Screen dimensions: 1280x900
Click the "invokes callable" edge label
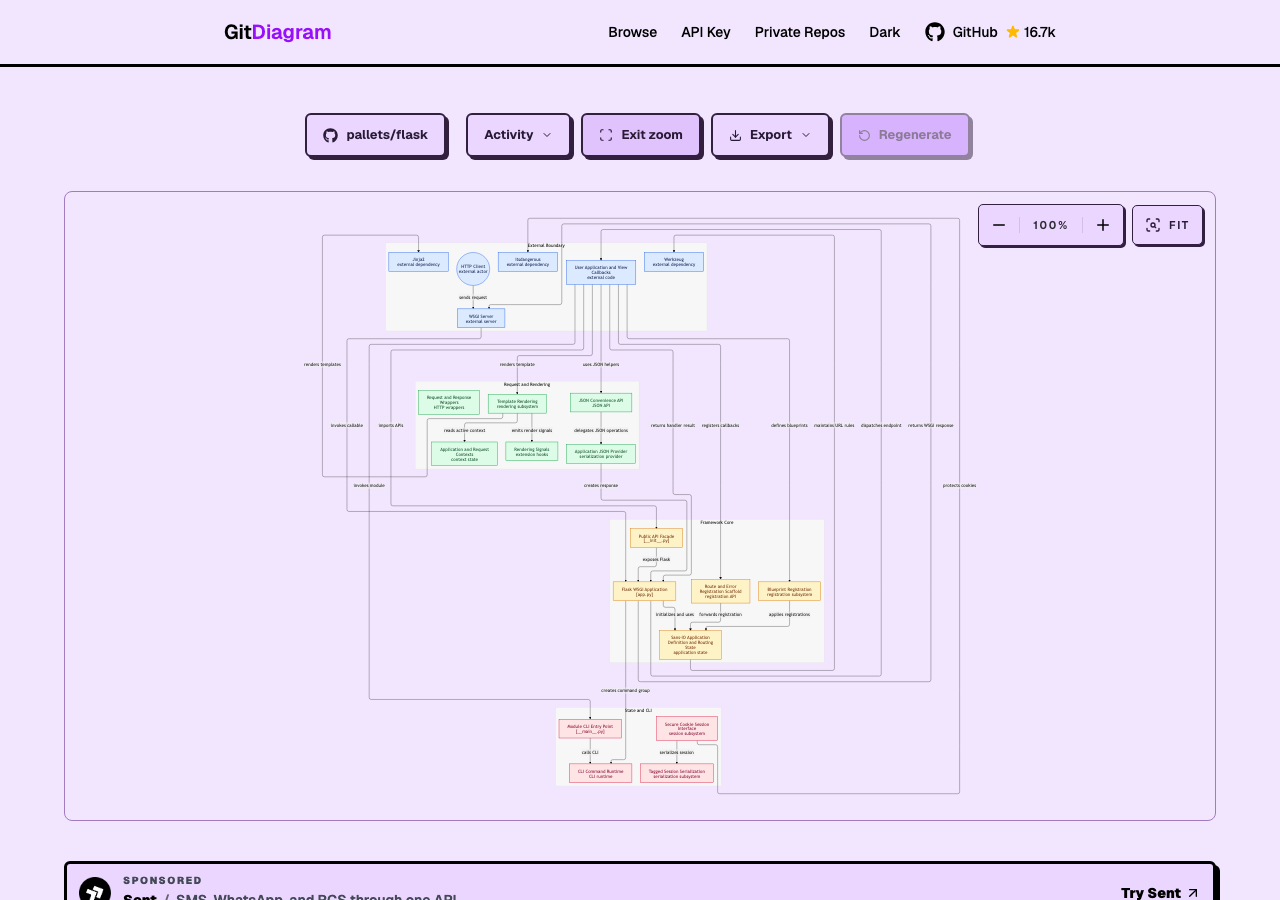(347, 425)
